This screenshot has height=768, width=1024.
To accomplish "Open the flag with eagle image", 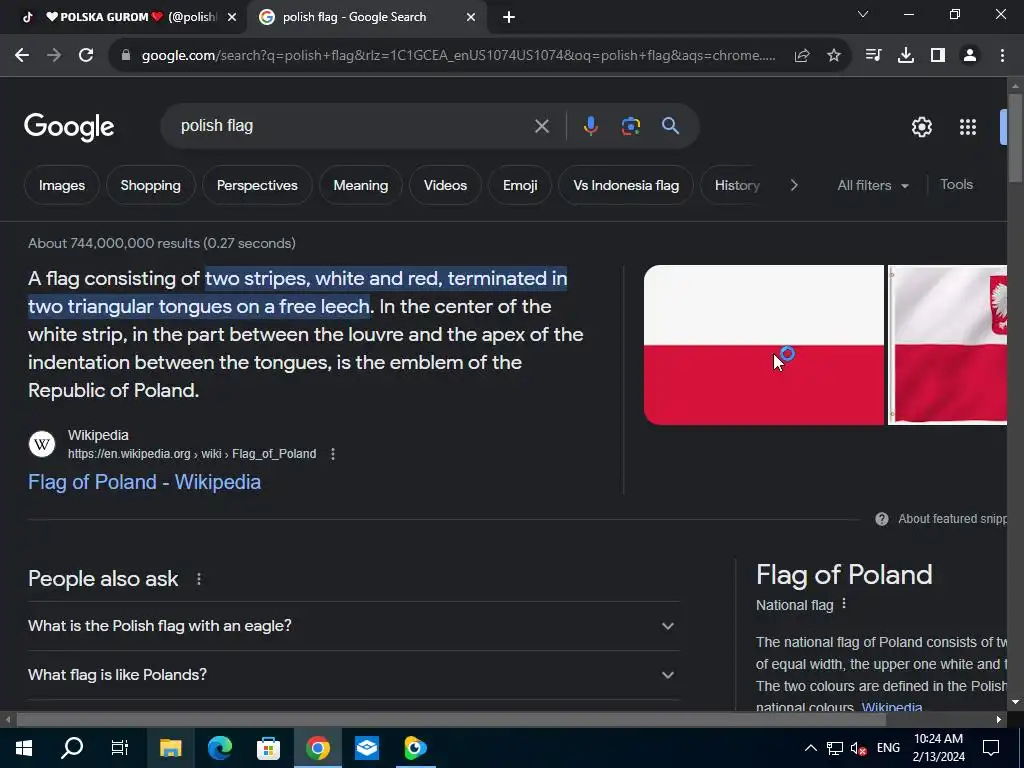I will (x=948, y=345).
